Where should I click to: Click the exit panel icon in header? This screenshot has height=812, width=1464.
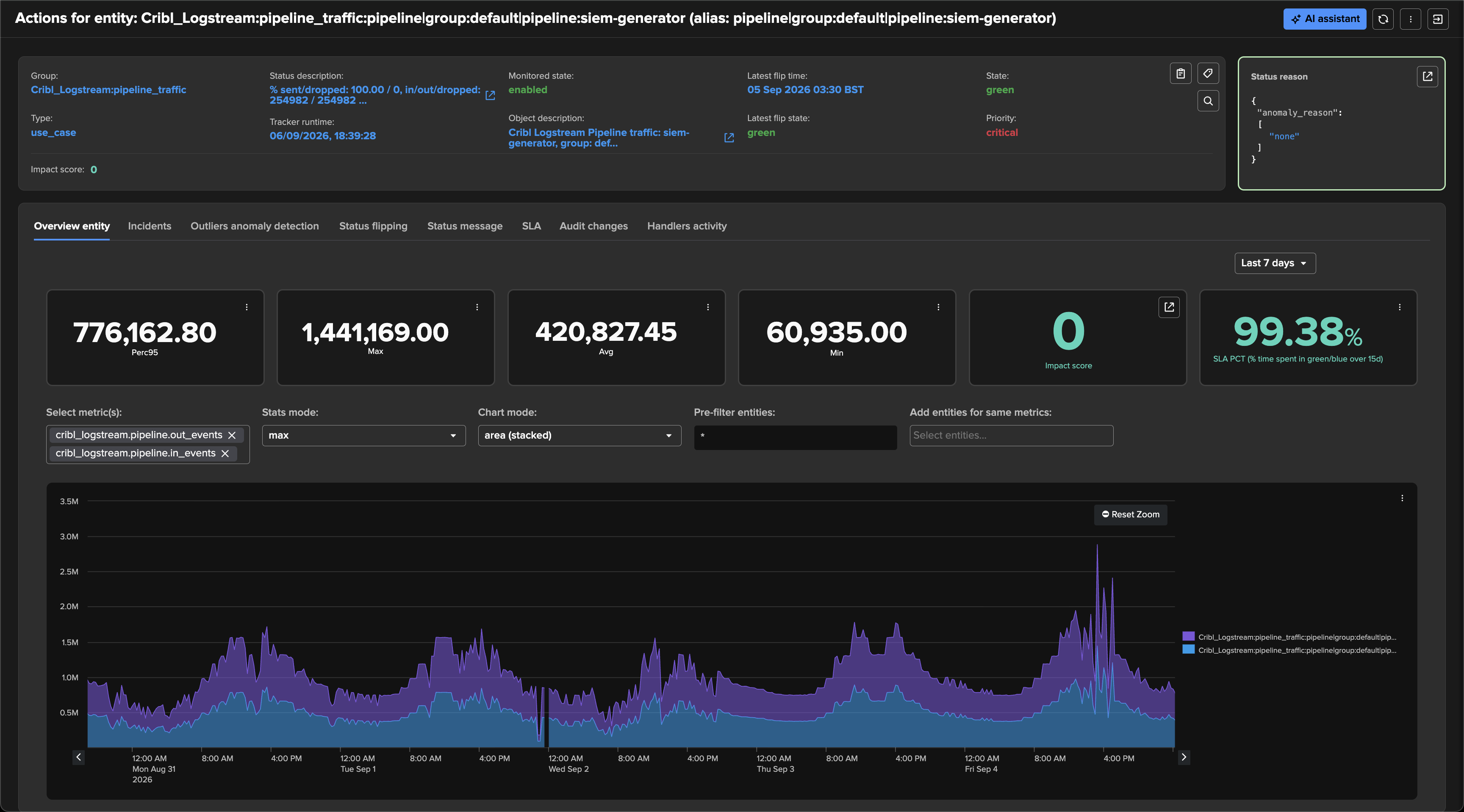tap(1438, 19)
